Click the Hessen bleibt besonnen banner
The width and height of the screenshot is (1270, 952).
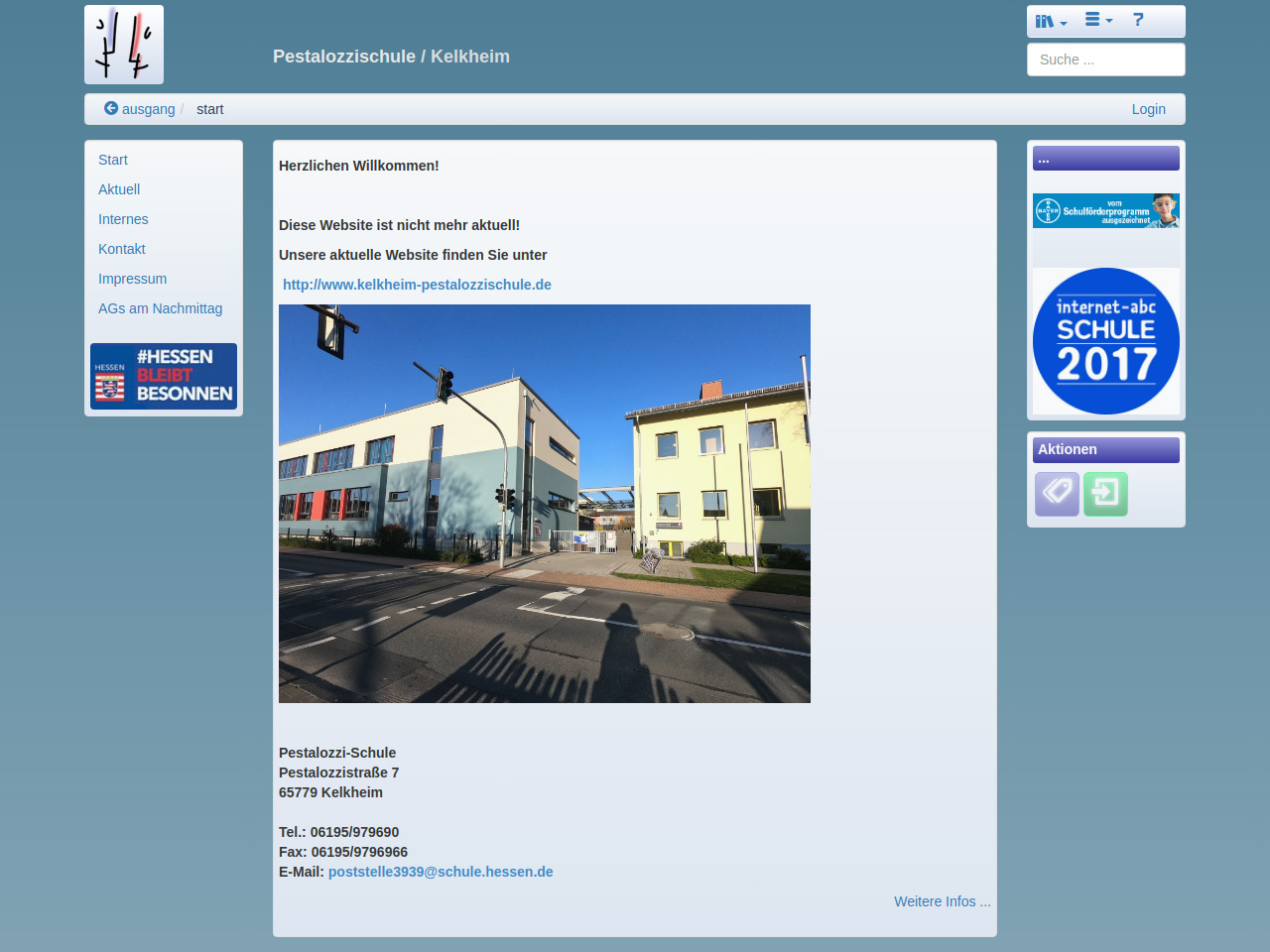(164, 377)
